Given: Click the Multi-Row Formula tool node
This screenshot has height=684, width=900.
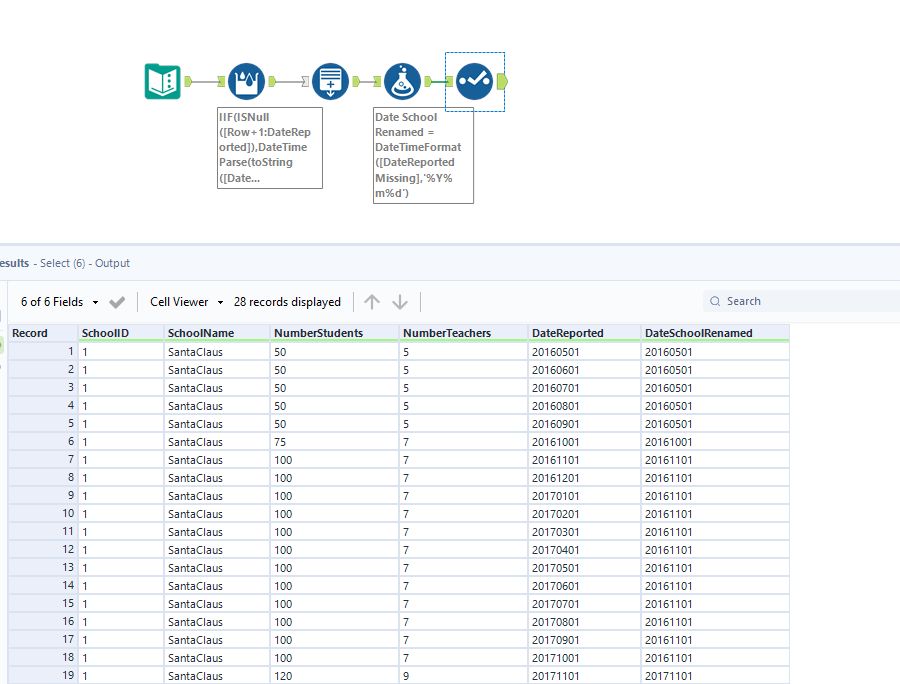Looking at the screenshot, I should [246, 81].
